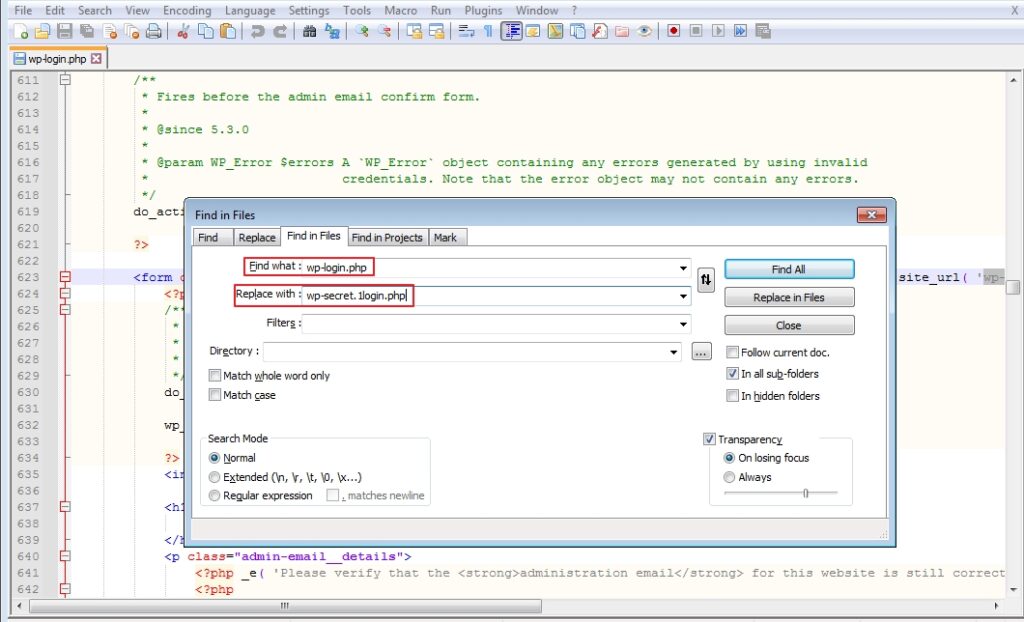The image size is (1024, 622).
Task: Open the Encoding menu
Action: pos(187,10)
